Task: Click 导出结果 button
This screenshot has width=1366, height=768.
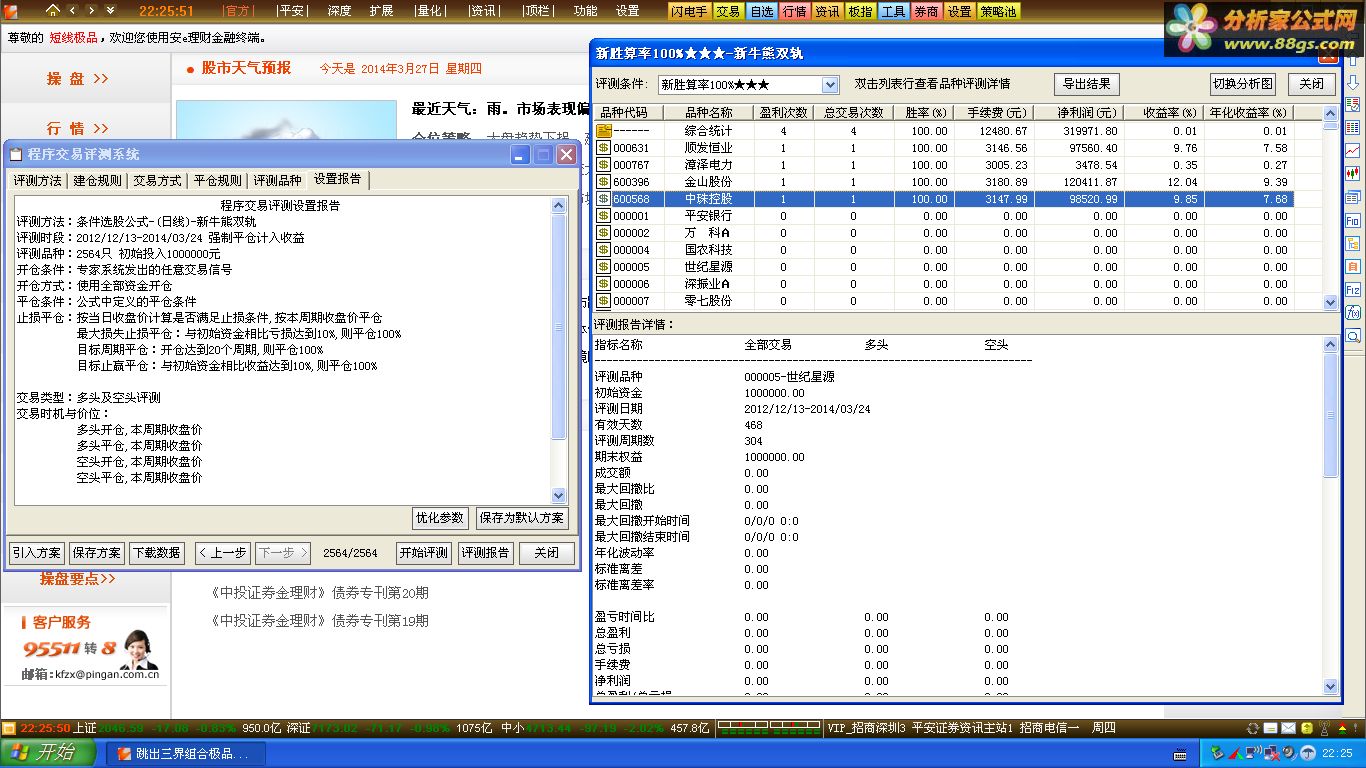Action: click(1087, 84)
